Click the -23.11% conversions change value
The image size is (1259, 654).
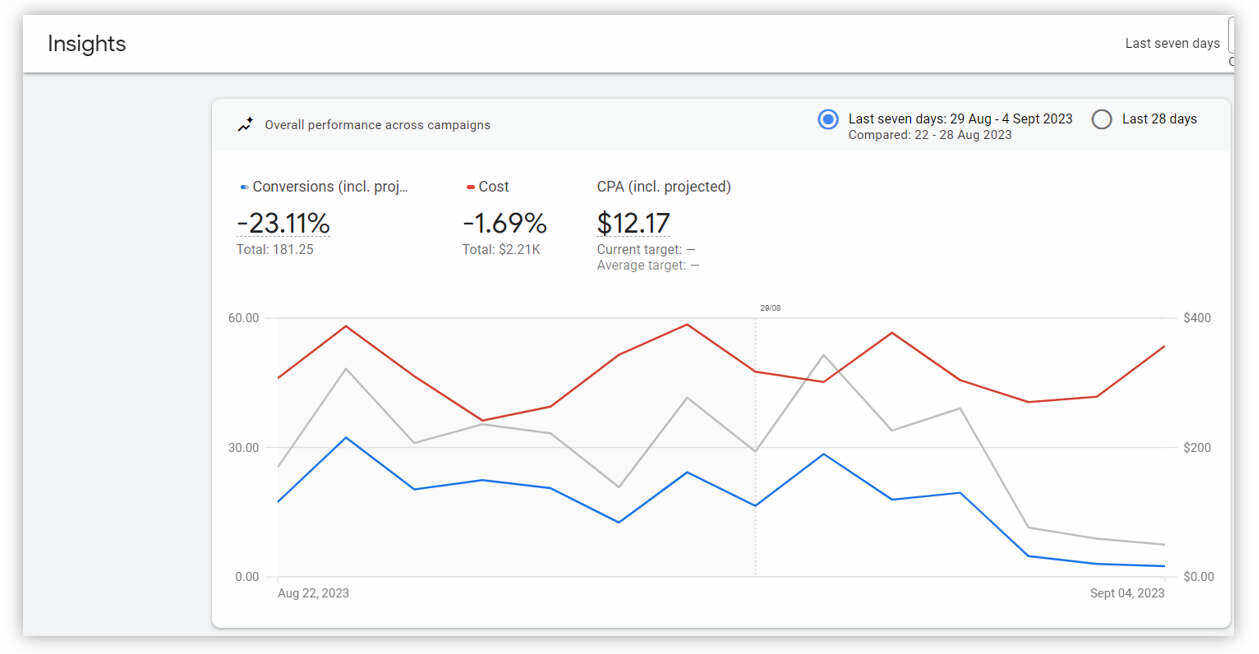[x=283, y=222]
